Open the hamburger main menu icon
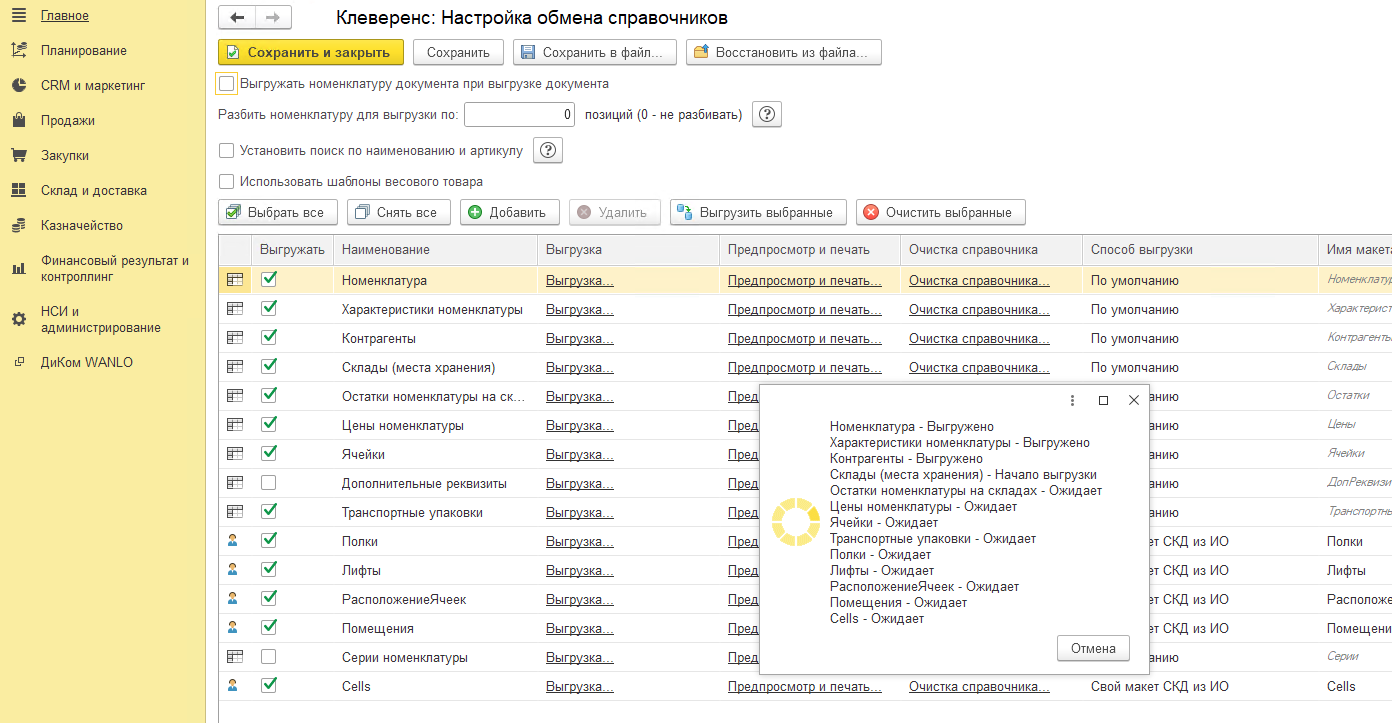The width and height of the screenshot is (1392, 723). coord(18,16)
